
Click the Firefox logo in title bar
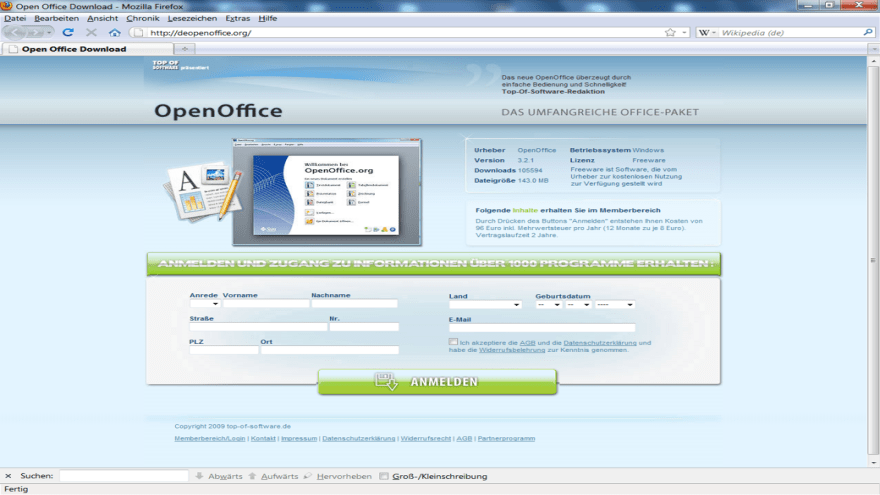point(7,6)
